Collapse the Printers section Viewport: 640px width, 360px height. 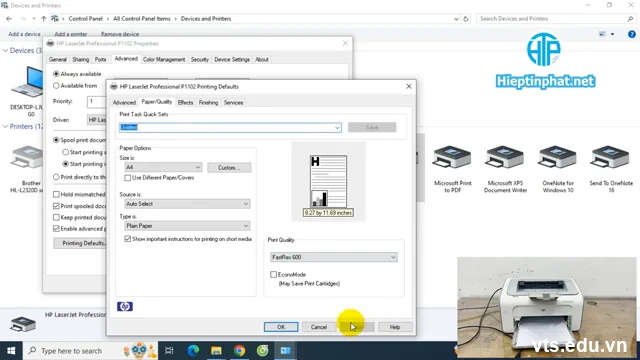click(5, 127)
